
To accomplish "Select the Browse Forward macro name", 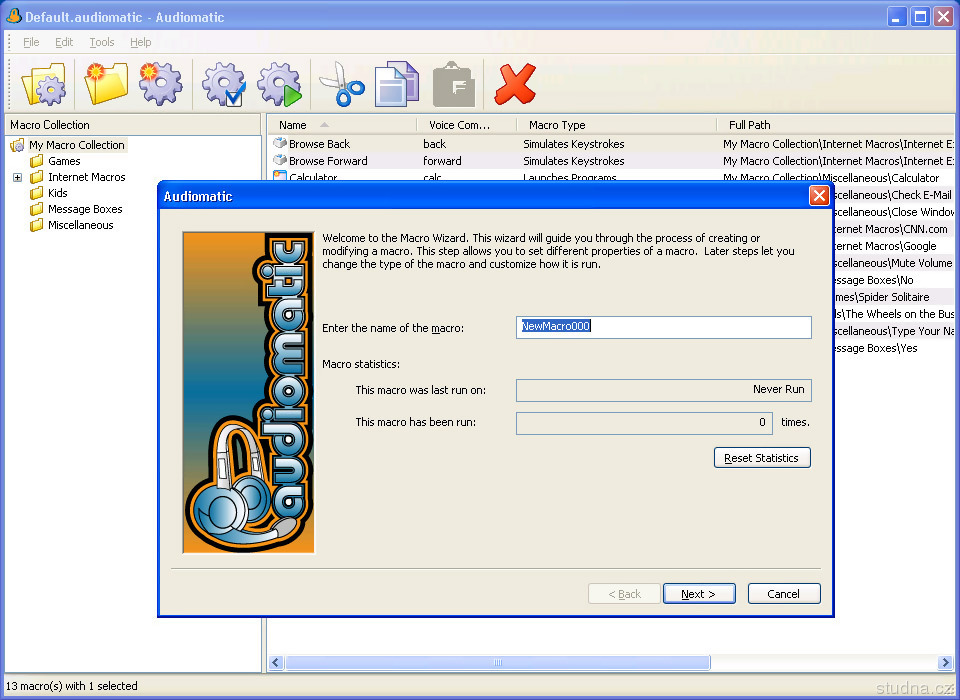I will 328,161.
